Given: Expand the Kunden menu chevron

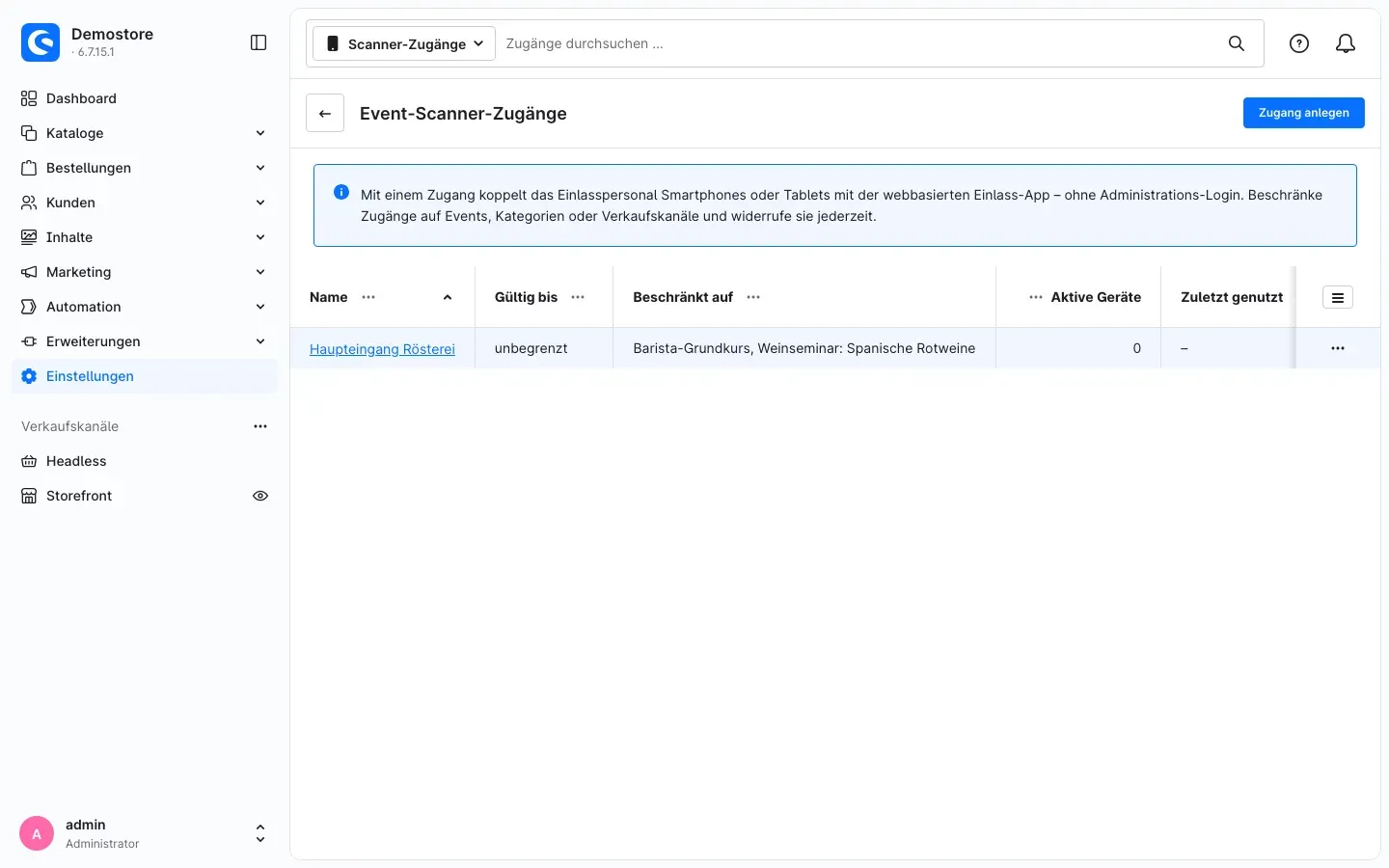Looking at the screenshot, I should [260, 203].
